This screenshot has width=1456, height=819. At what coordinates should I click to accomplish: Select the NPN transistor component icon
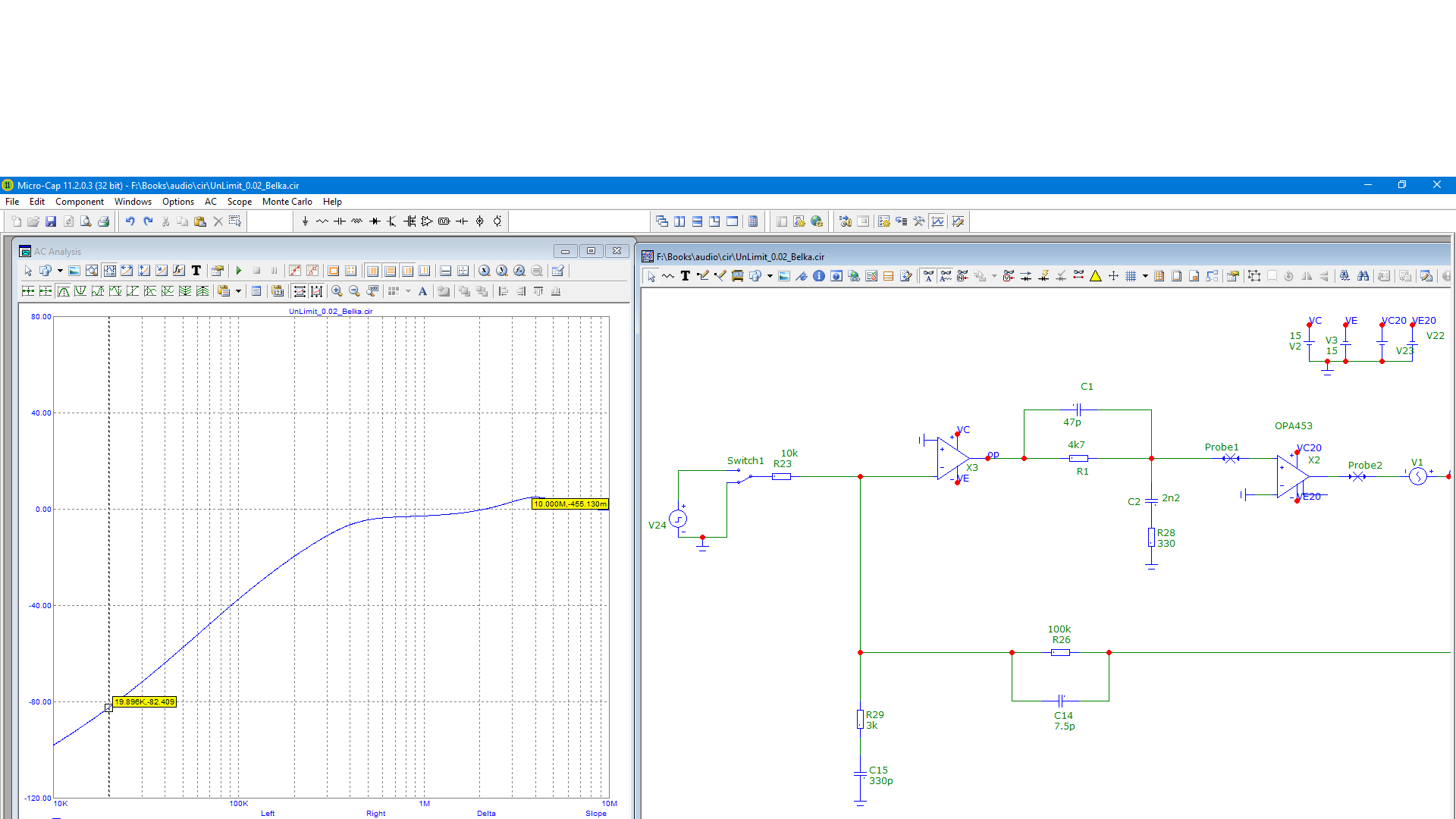pyautogui.click(x=392, y=221)
